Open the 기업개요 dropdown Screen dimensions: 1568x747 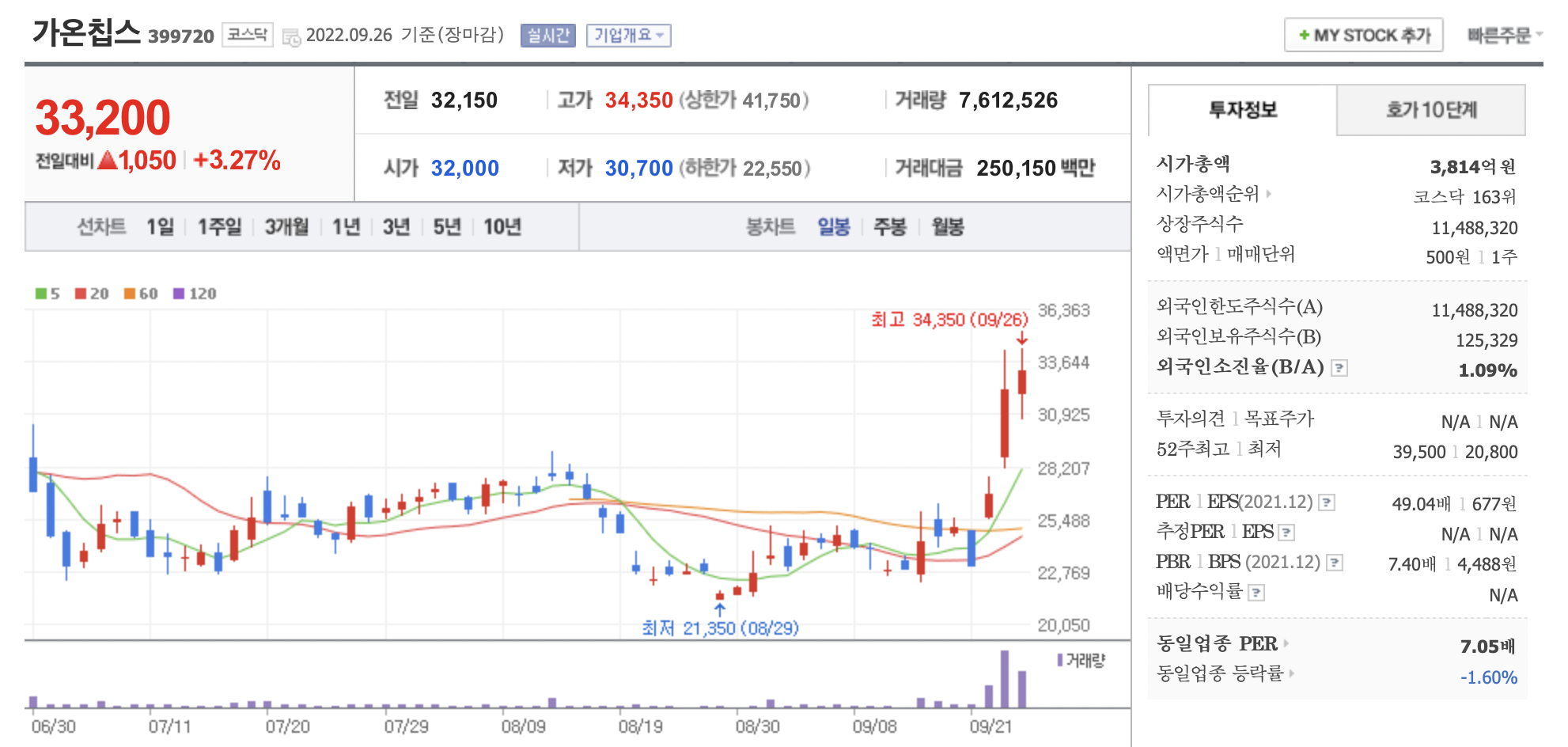pyautogui.click(x=629, y=36)
